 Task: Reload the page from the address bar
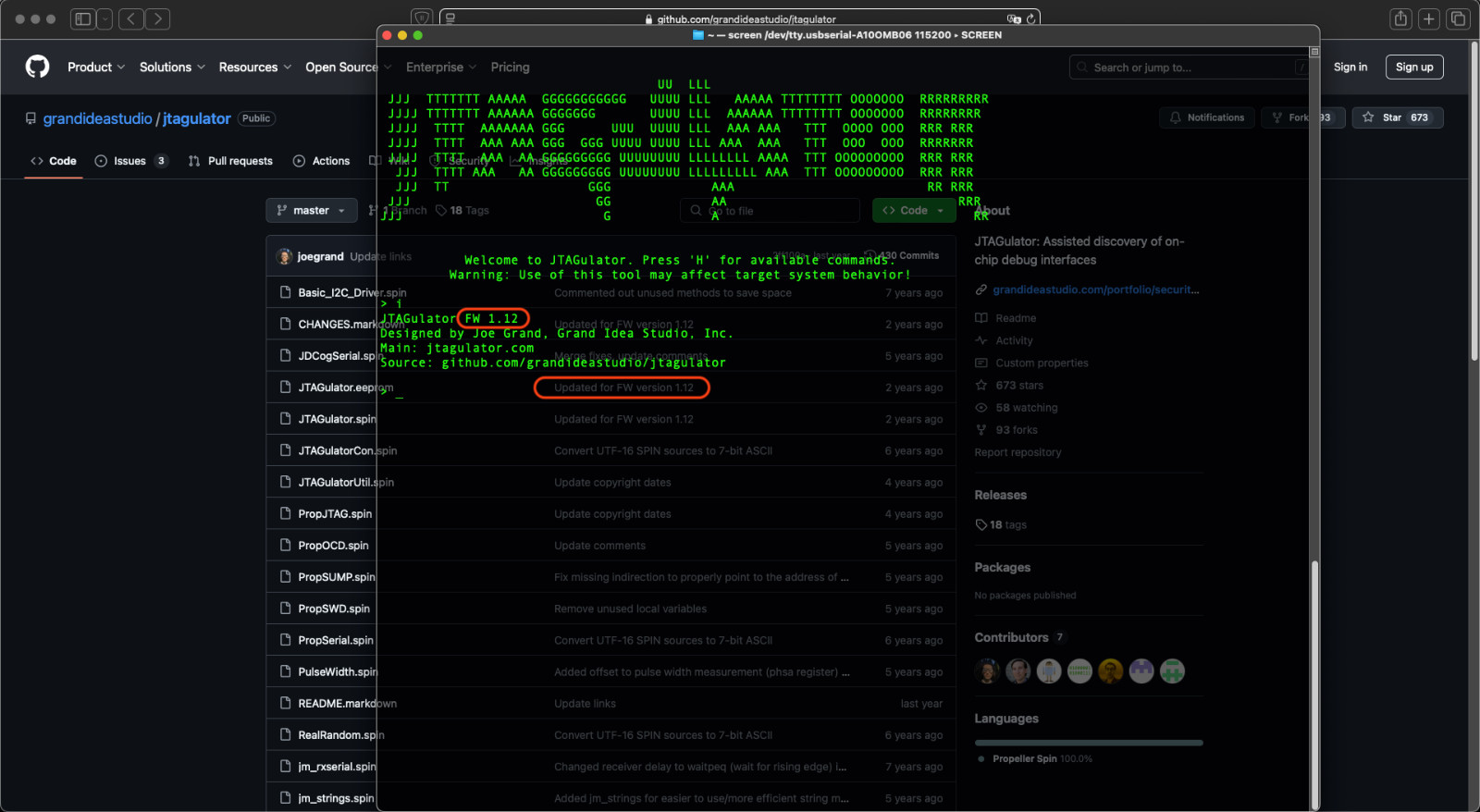pos(1030,18)
